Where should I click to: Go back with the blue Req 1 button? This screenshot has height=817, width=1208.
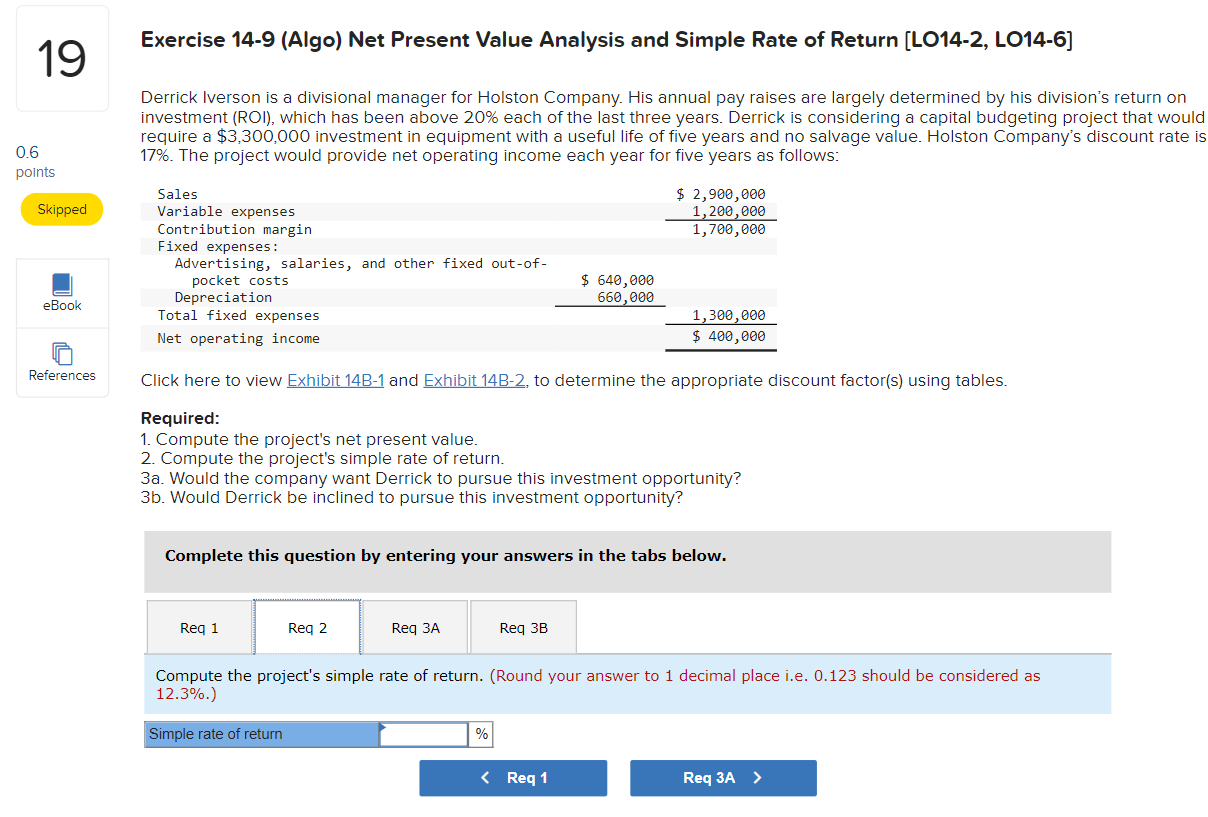click(513, 778)
